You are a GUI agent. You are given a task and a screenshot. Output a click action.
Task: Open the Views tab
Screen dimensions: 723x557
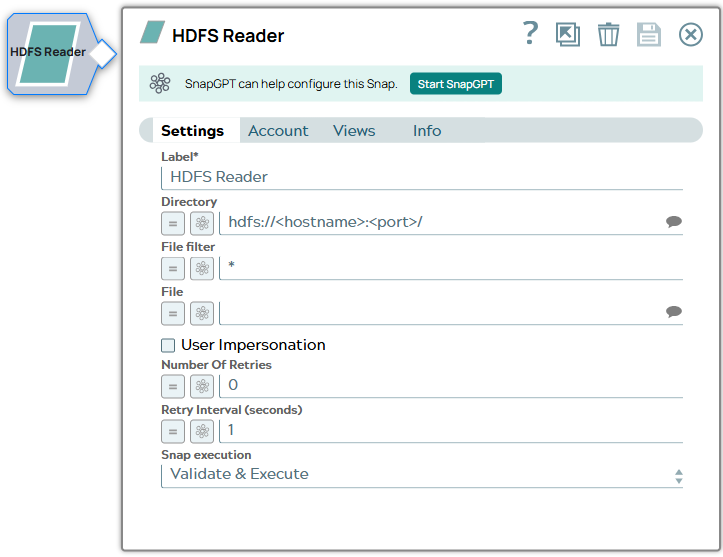[x=354, y=130]
